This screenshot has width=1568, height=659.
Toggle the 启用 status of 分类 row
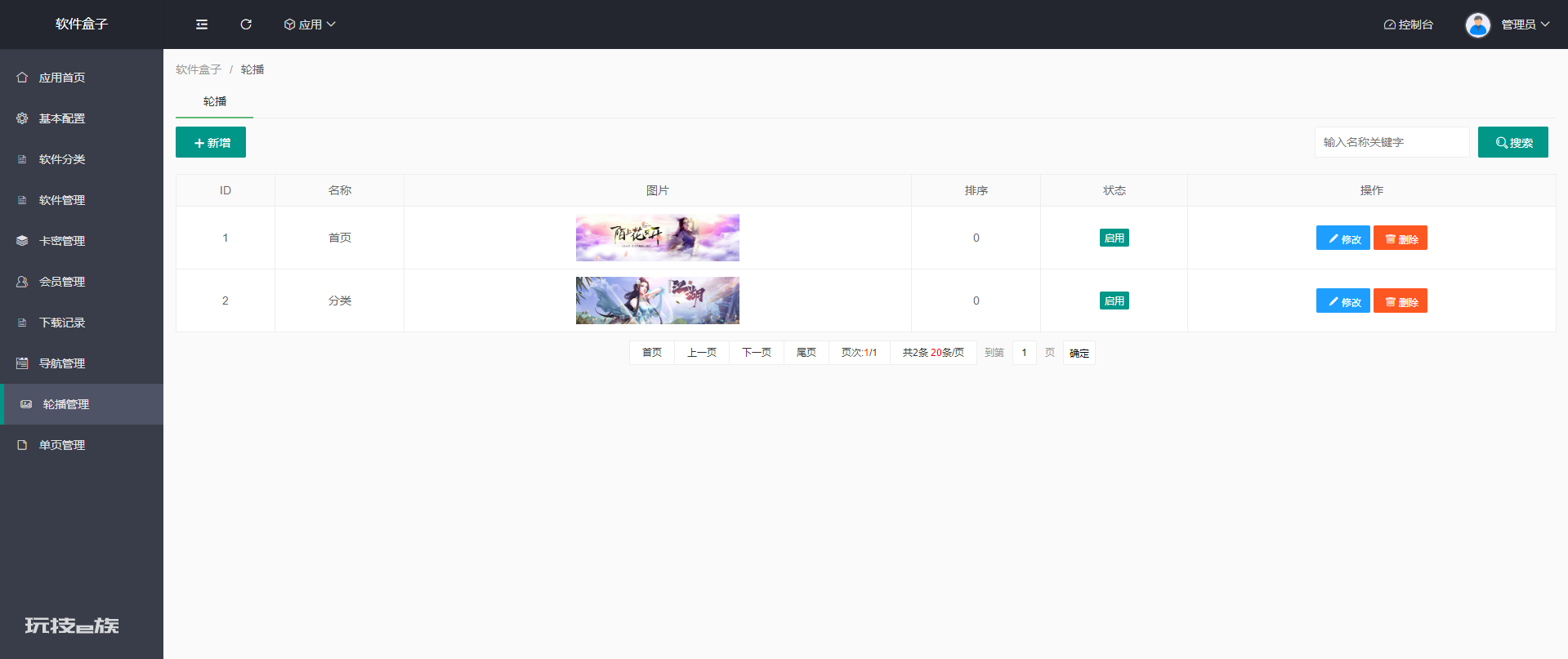pos(1115,301)
